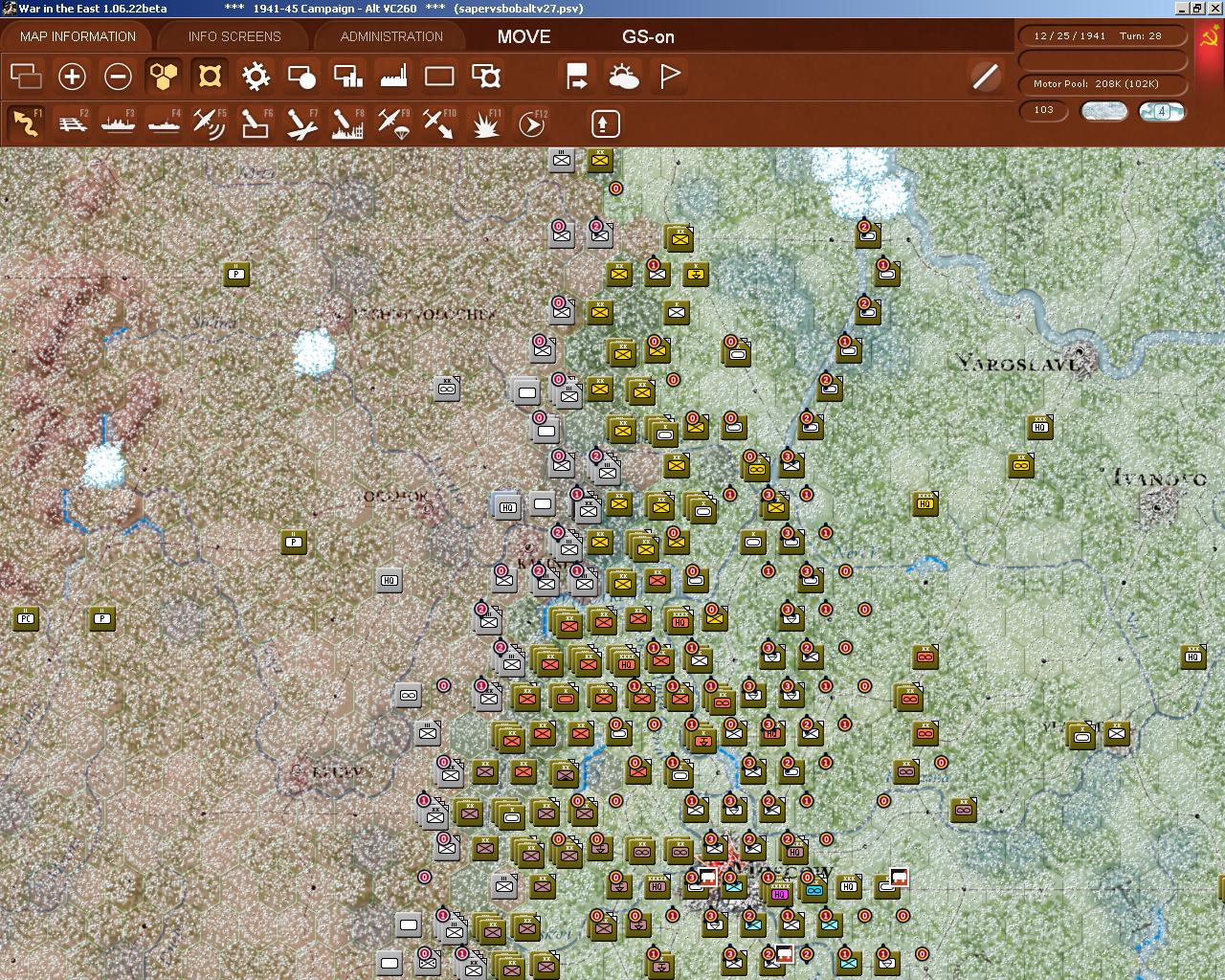Click the F12 End Turn button
The height and width of the screenshot is (980, 1225).
coord(531,123)
